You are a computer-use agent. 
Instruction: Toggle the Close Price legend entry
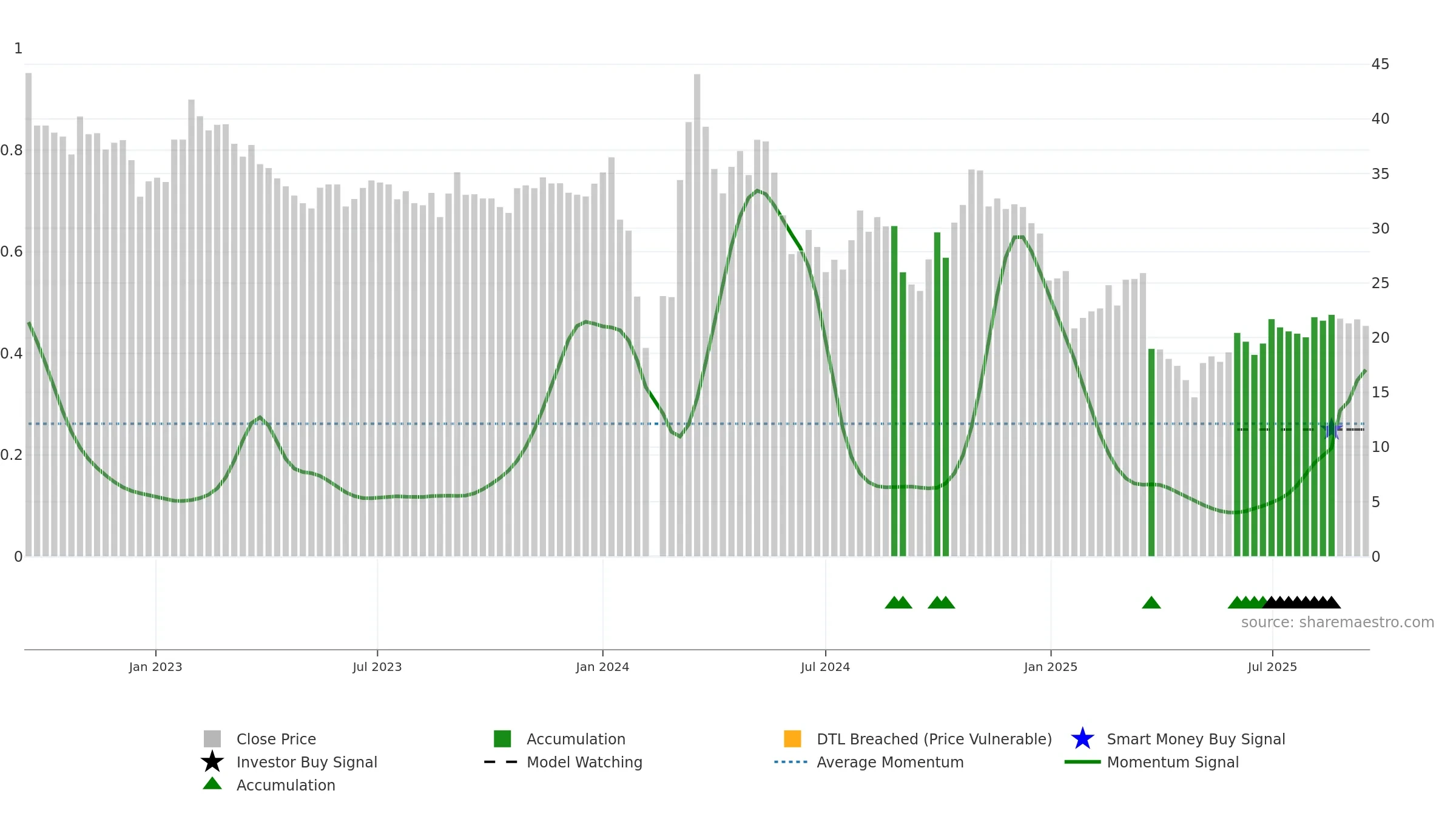276,739
